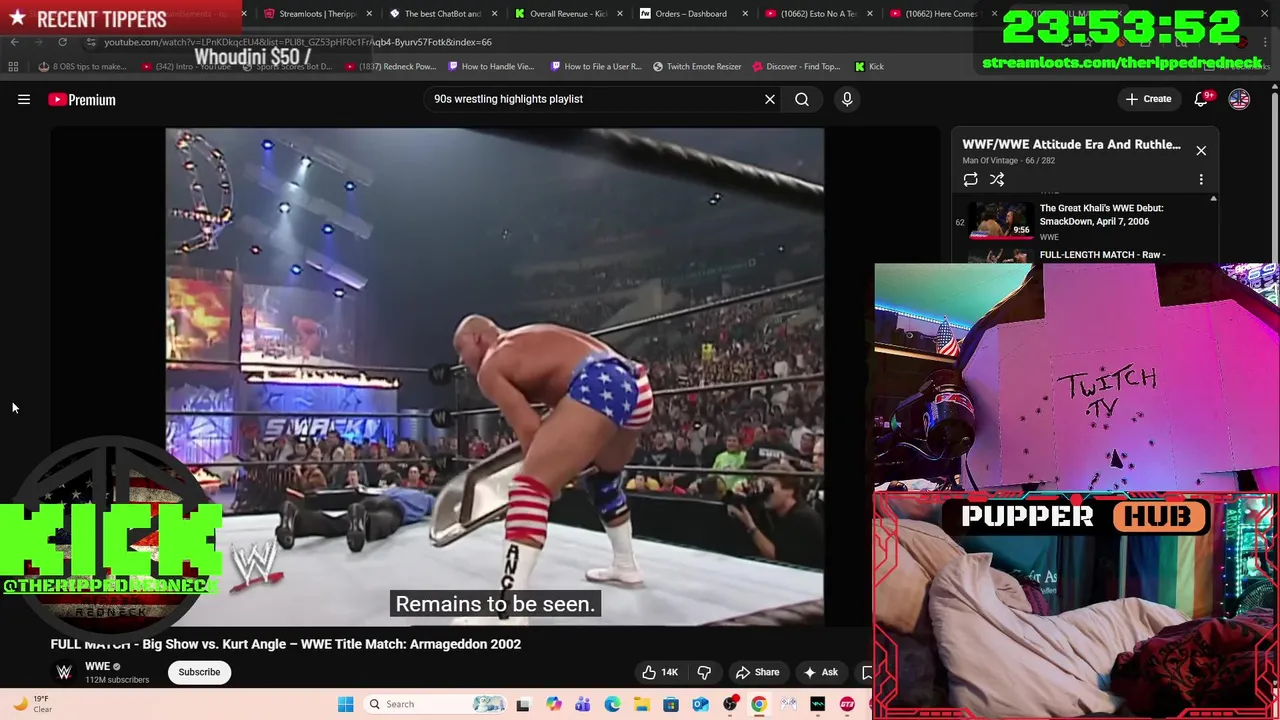Open Microsoft Teams from taskbar
Viewport: 1280px width, 720px height.
(x=582, y=704)
